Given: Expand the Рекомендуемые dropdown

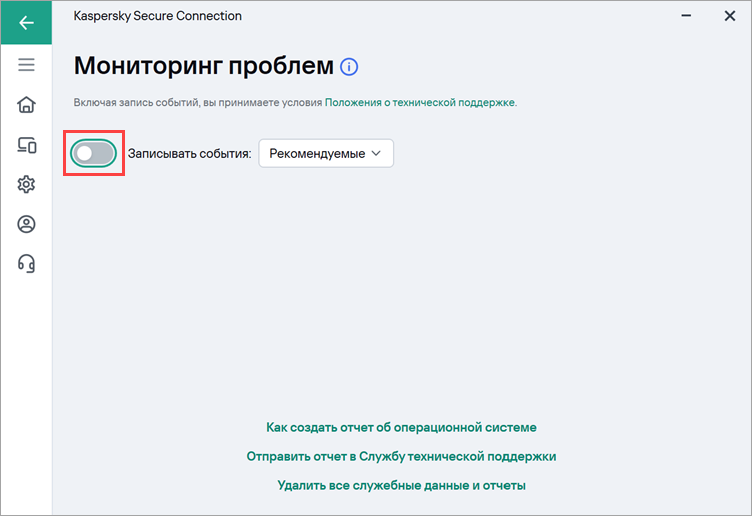Looking at the screenshot, I should pyautogui.click(x=326, y=153).
